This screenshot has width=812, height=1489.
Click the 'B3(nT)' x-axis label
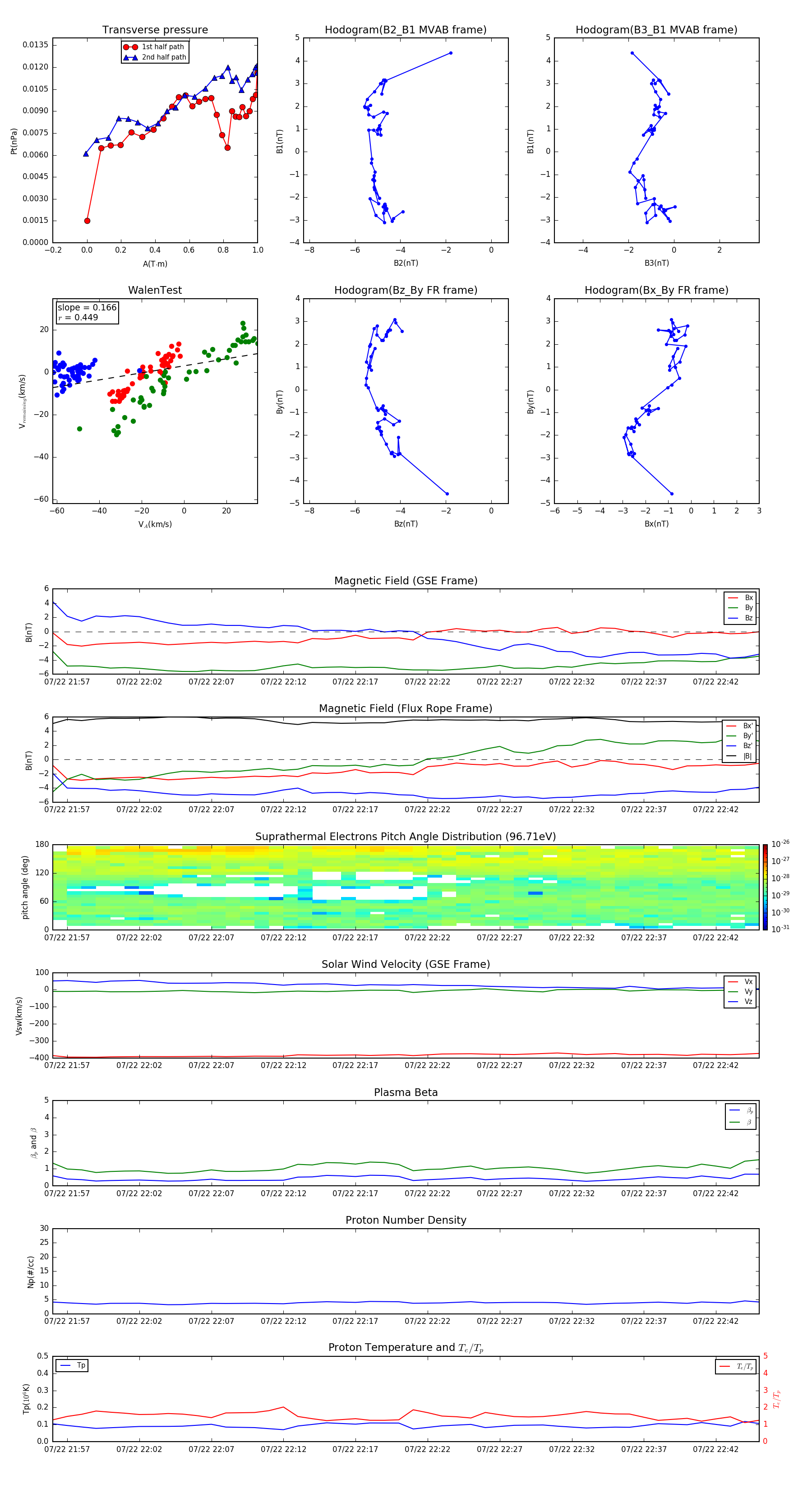[656, 263]
